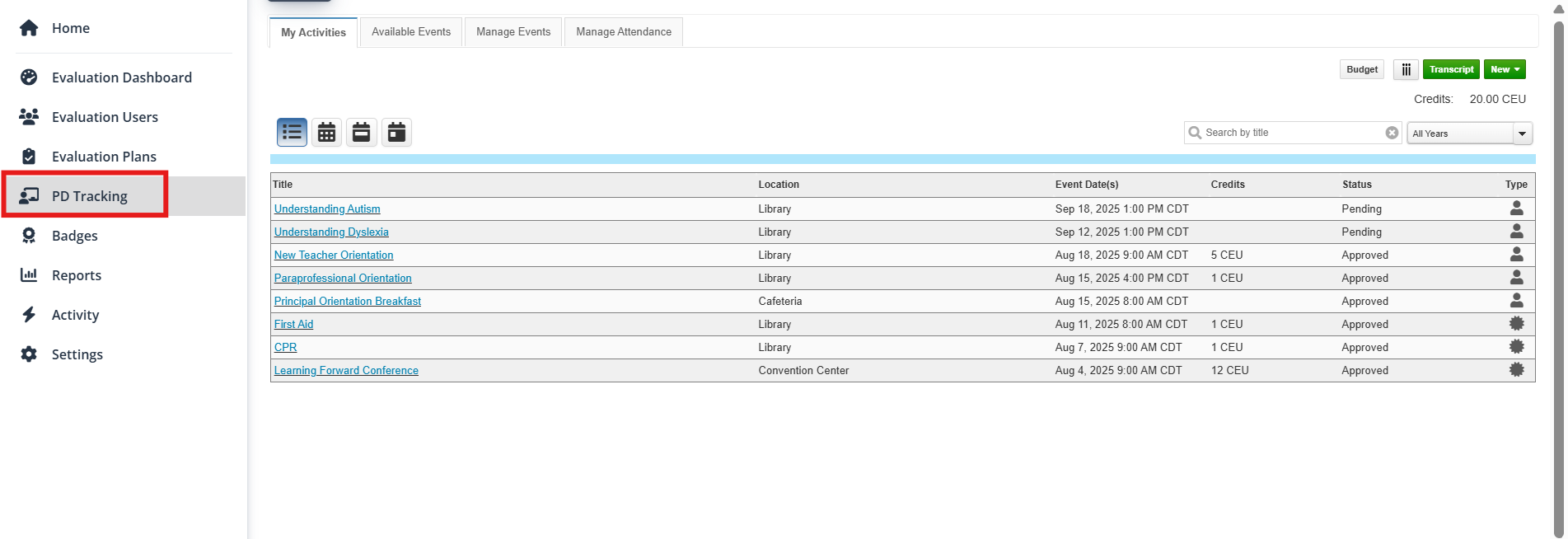Clear the search by title field
The image size is (1568, 539).
[1392, 133]
